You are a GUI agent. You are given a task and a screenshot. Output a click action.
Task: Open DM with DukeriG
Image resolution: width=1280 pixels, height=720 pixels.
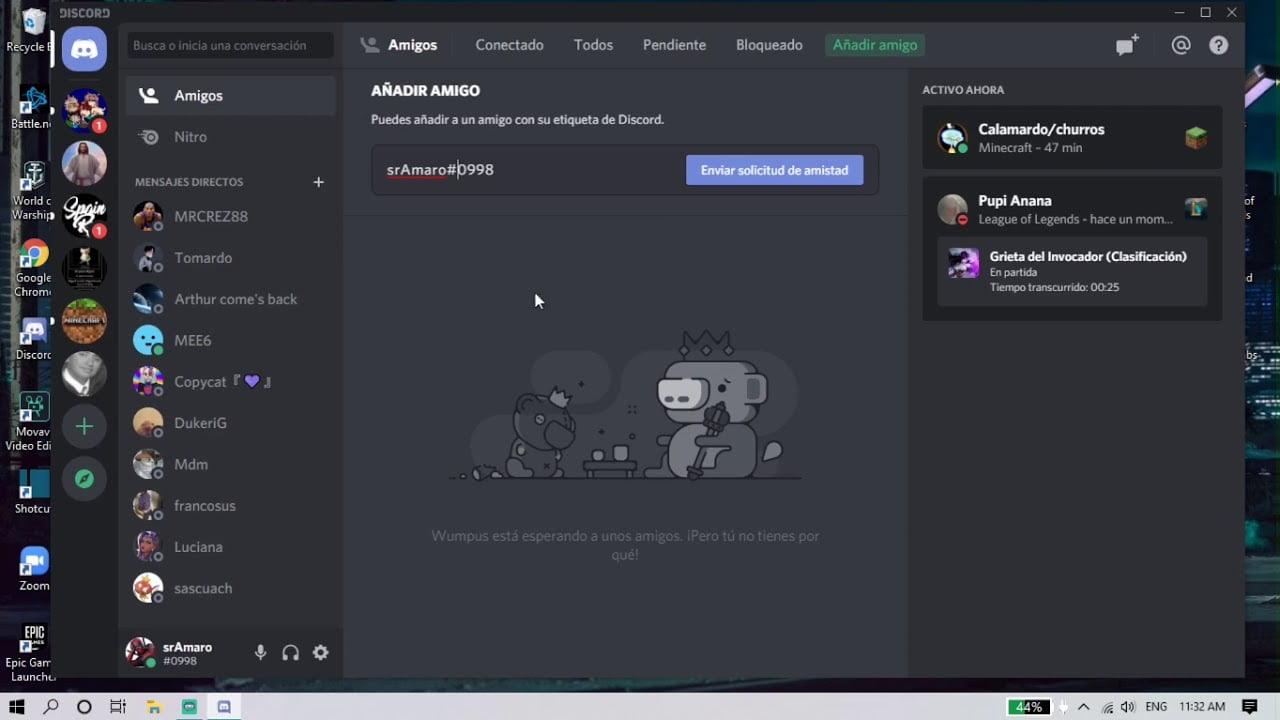(230, 423)
